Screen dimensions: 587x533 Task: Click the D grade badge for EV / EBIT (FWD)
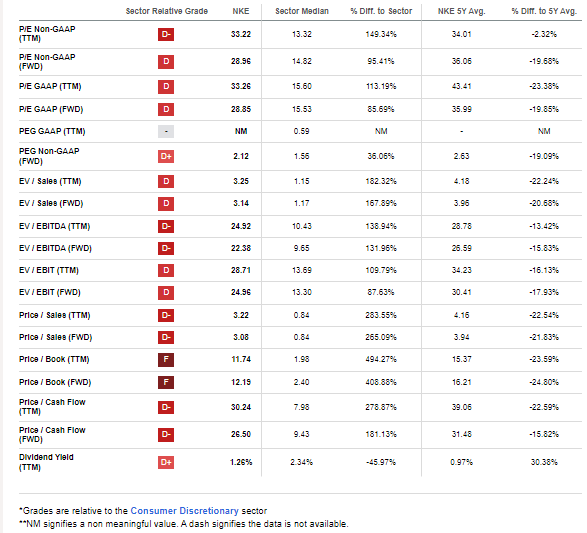(x=166, y=292)
